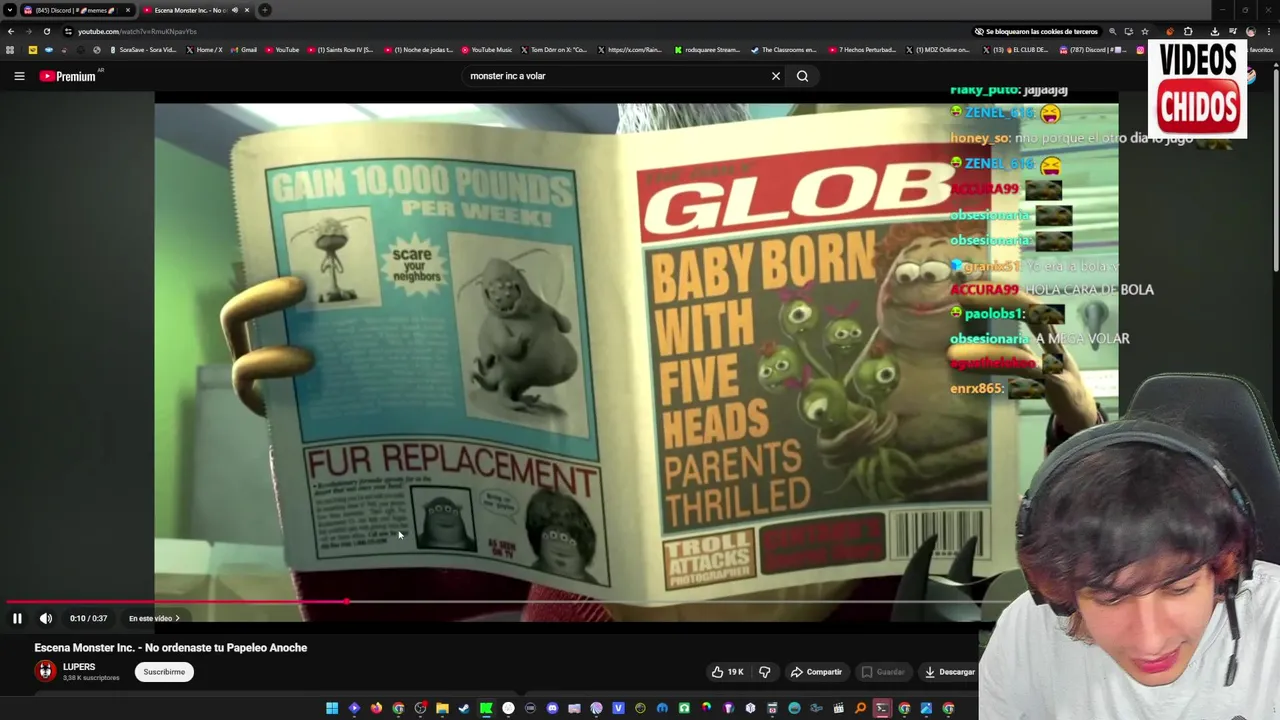Open Firefox from the taskbar
1280x720 pixels.
point(376,708)
